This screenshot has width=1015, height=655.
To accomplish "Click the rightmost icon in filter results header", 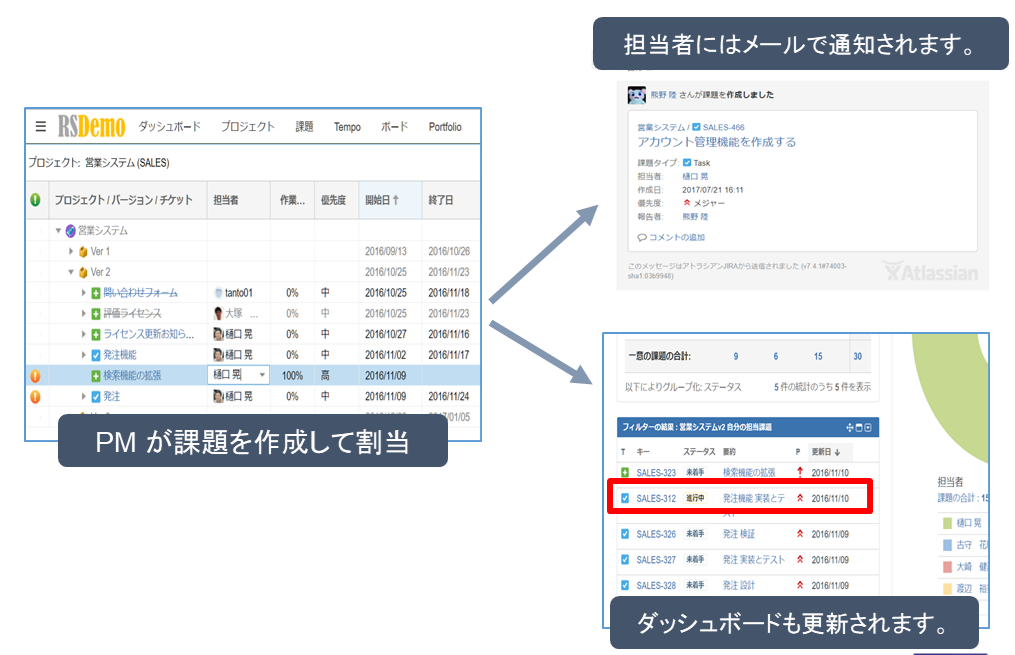I will pos(868,429).
